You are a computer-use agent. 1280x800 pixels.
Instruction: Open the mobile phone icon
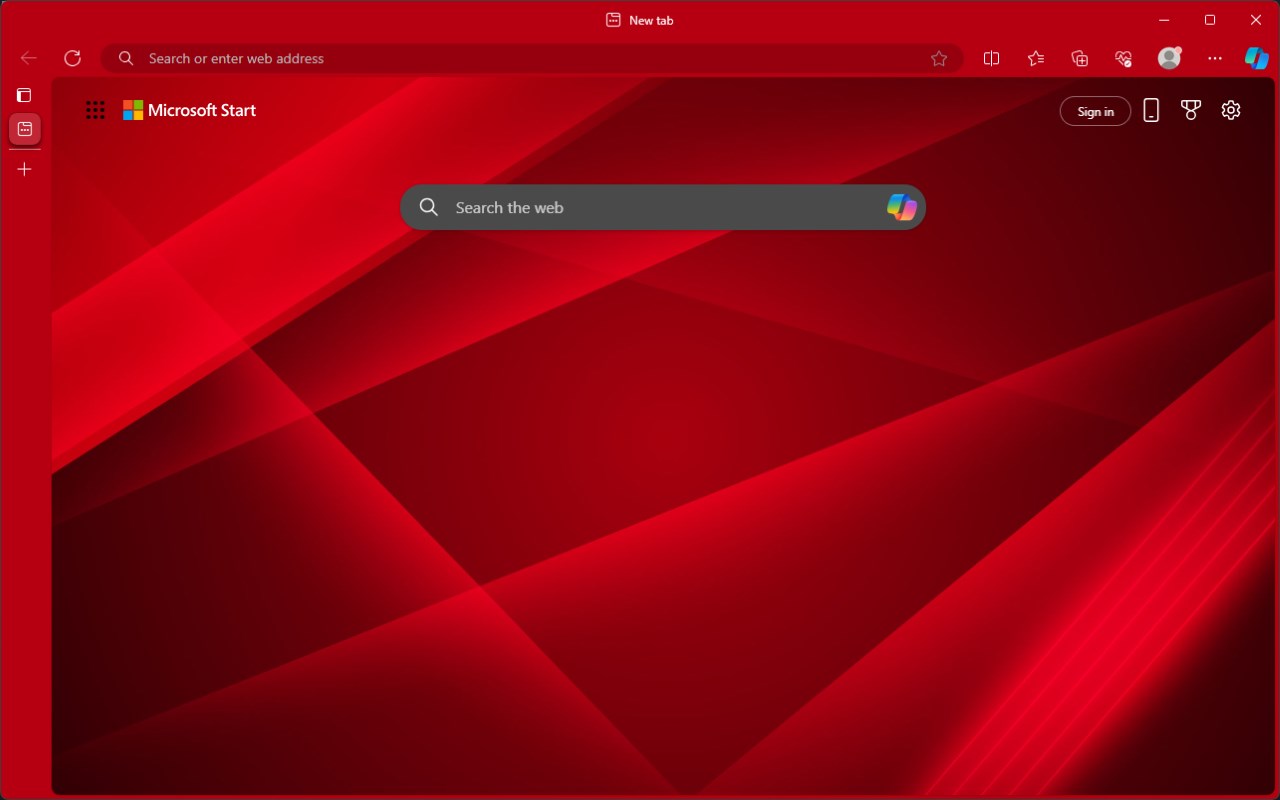click(1151, 110)
